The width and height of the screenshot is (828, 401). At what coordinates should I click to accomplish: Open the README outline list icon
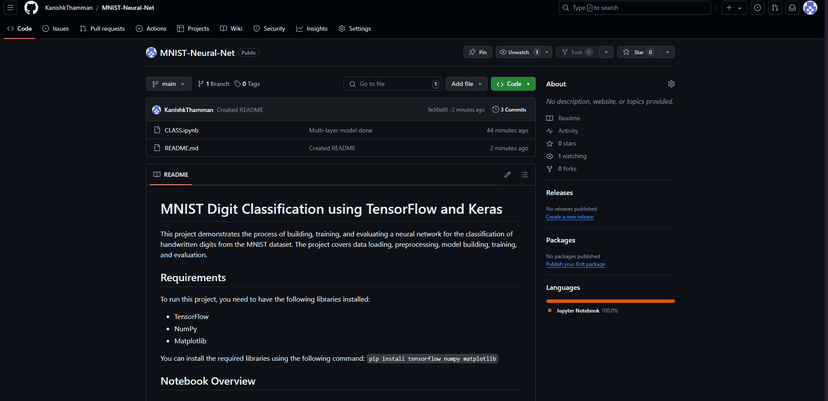(x=524, y=175)
